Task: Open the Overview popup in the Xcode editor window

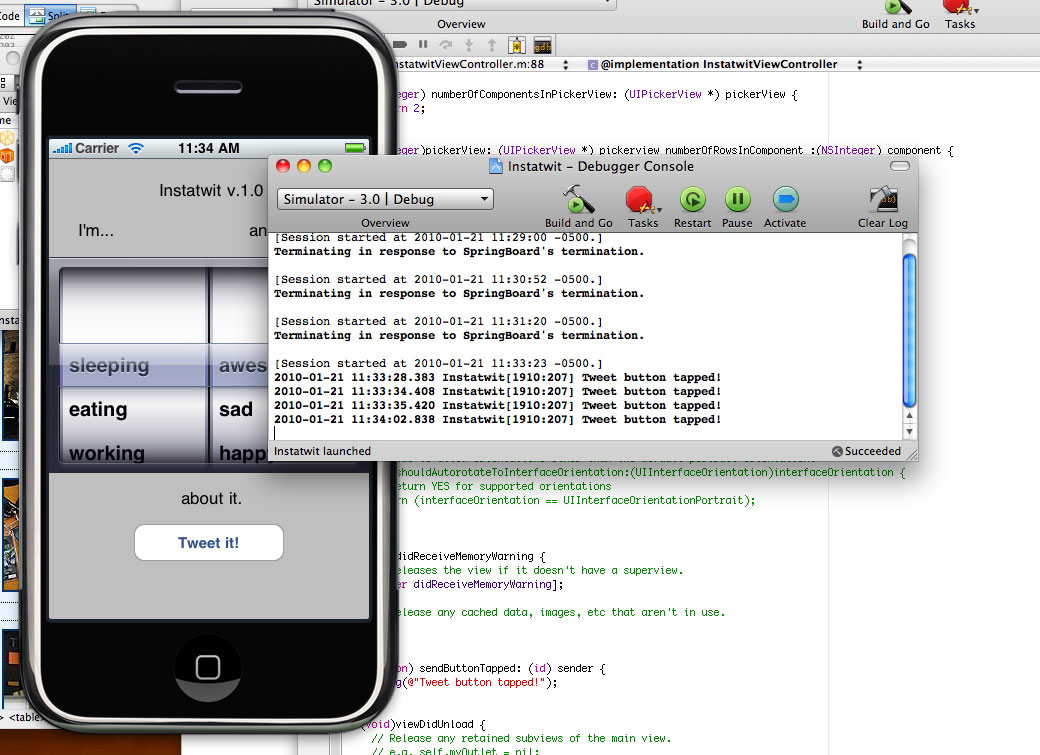Action: coord(462,5)
